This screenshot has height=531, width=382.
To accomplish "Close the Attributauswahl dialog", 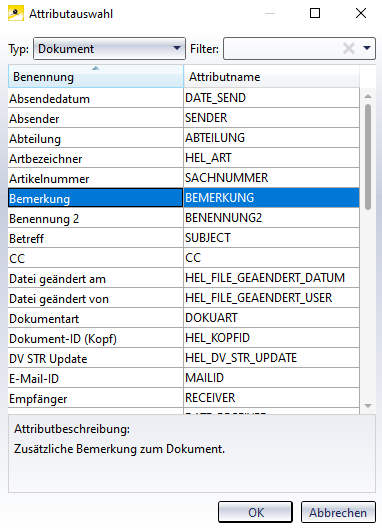I will click(x=361, y=13).
